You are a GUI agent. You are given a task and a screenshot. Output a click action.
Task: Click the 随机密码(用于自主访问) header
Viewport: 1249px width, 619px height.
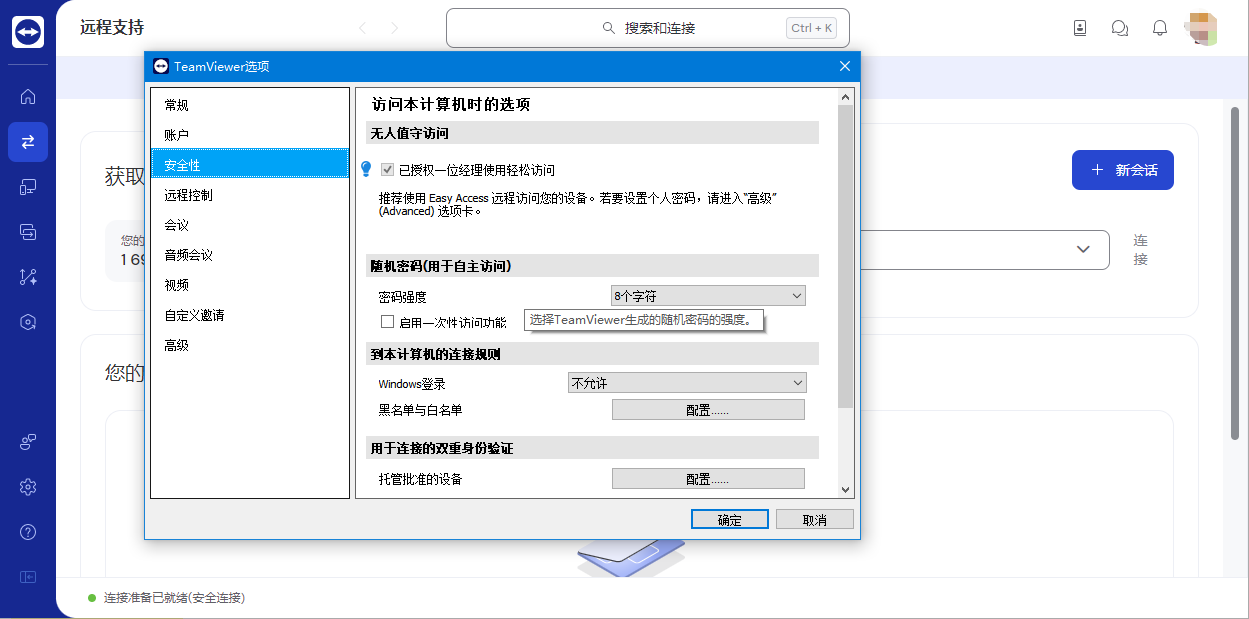[x=592, y=266]
